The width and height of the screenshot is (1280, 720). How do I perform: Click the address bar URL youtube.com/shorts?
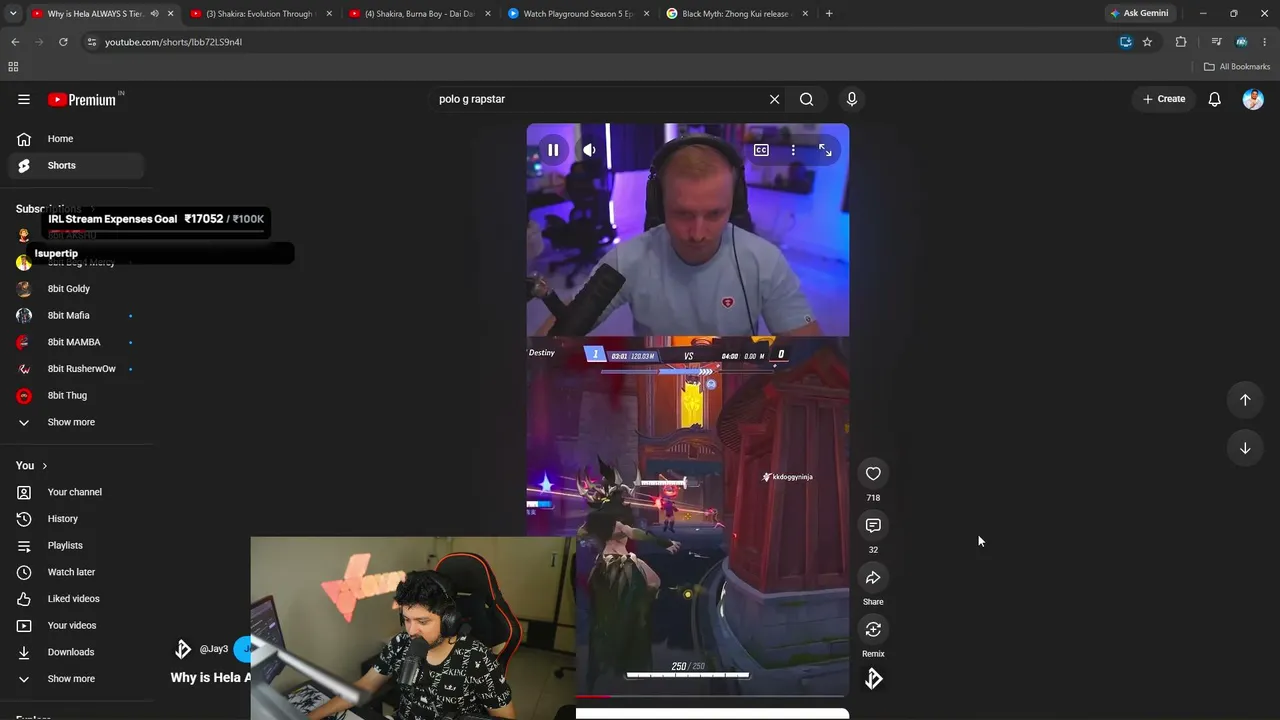[x=174, y=42]
